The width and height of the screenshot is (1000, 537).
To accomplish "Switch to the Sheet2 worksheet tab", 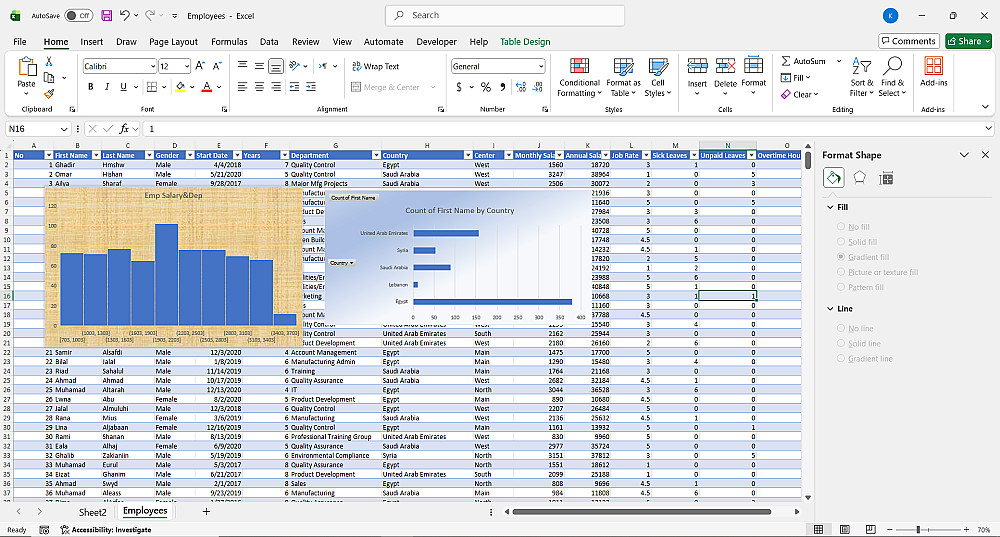I will pyautogui.click(x=92, y=511).
